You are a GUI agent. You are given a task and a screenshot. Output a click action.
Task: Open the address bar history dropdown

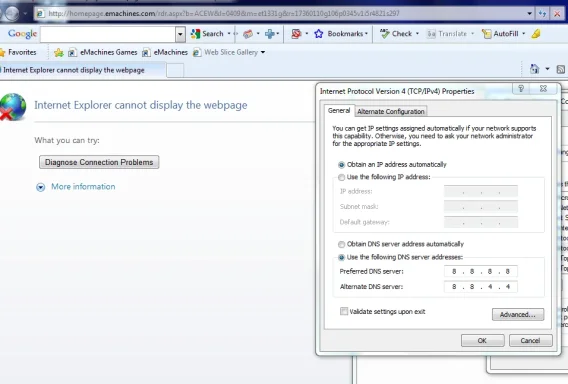click(x=529, y=14)
